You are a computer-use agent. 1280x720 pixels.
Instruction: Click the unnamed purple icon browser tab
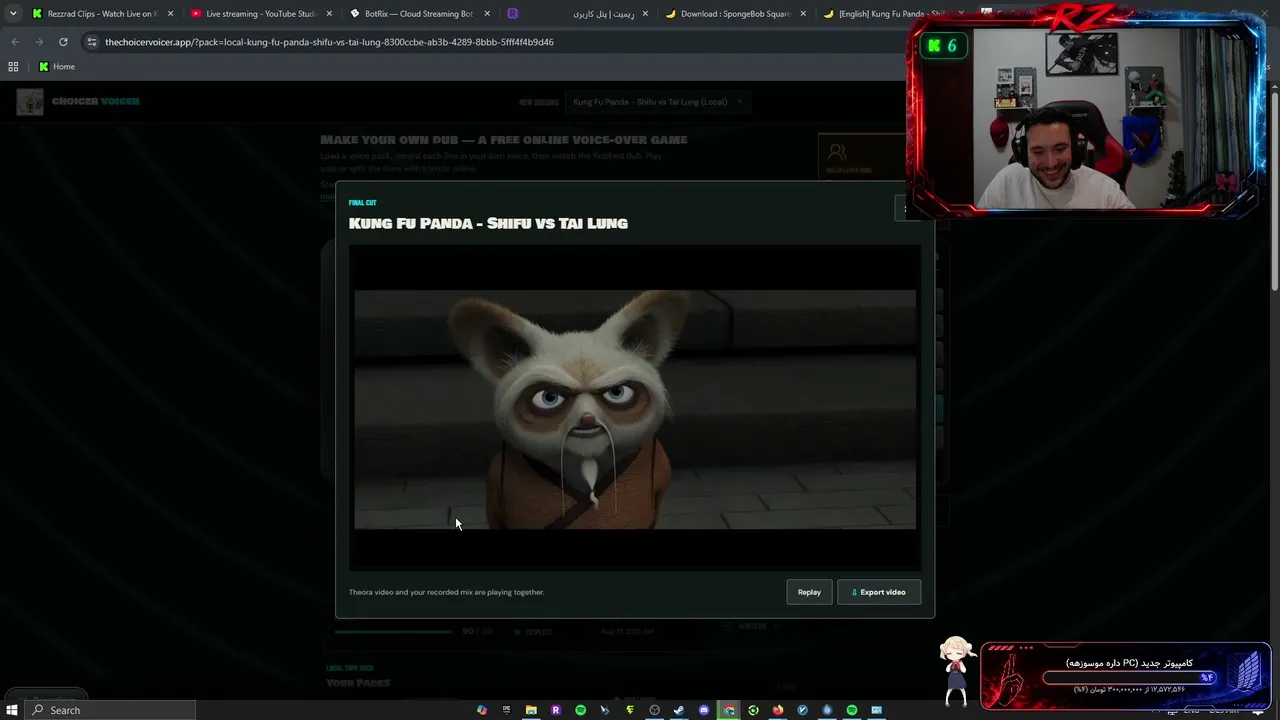514,14
